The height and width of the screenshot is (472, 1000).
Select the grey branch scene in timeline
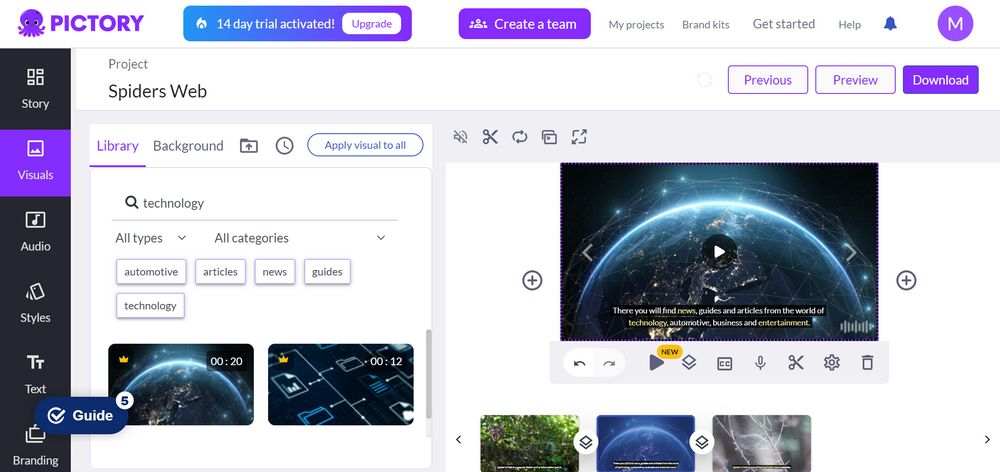[761, 443]
